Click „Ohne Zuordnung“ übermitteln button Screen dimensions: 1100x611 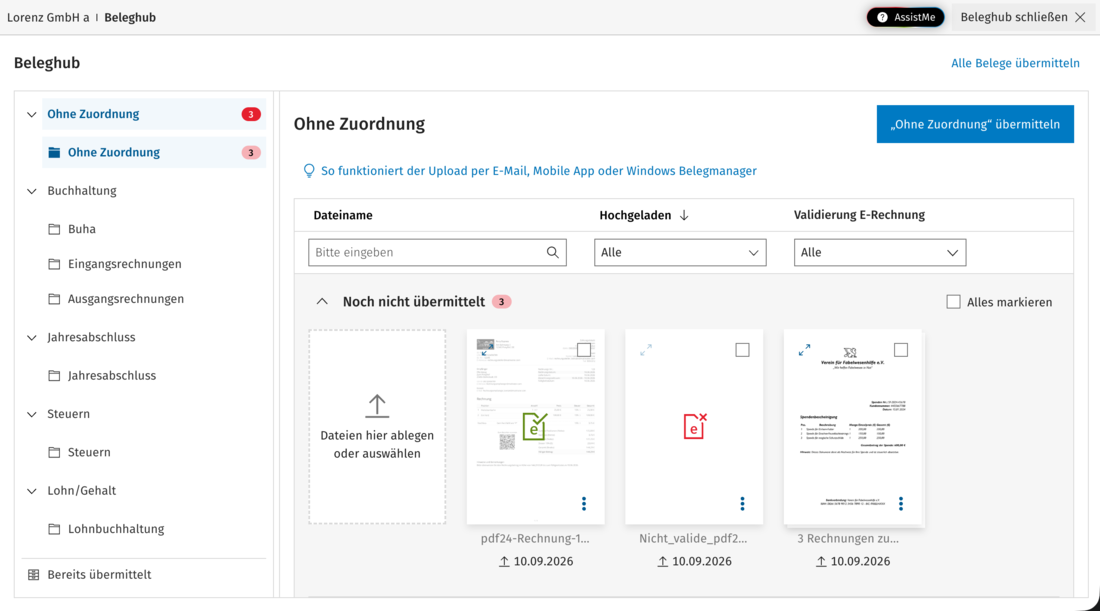click(975, 124)
